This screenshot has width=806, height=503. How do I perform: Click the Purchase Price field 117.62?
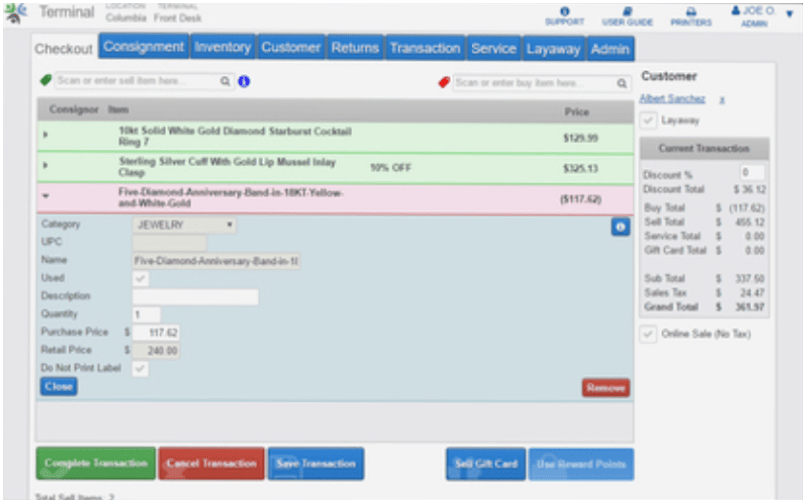(x=156, y=332)
